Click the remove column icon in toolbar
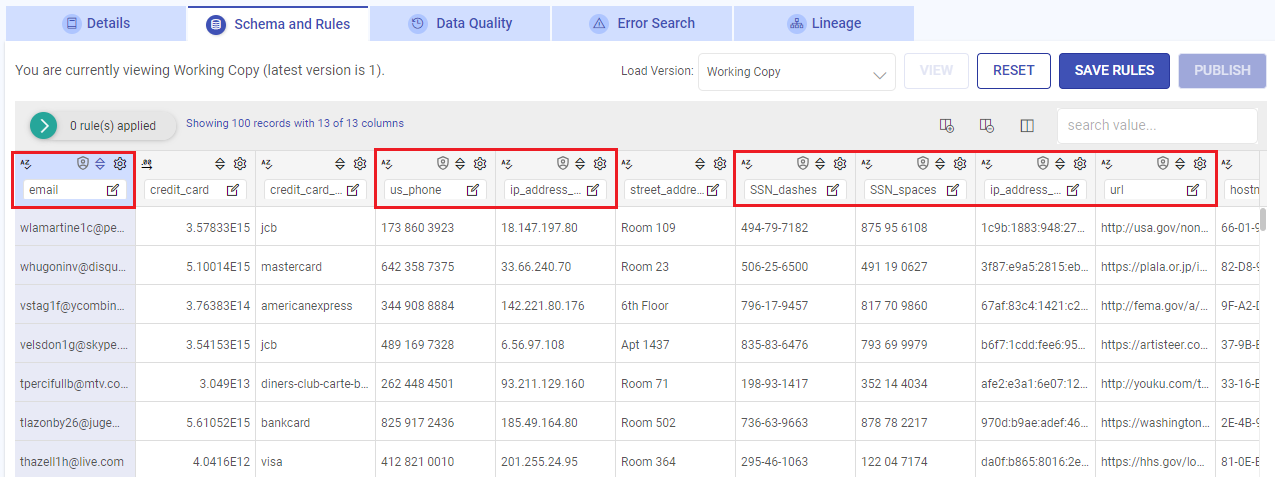This screenshot has width=1275, height=477. 987,126
